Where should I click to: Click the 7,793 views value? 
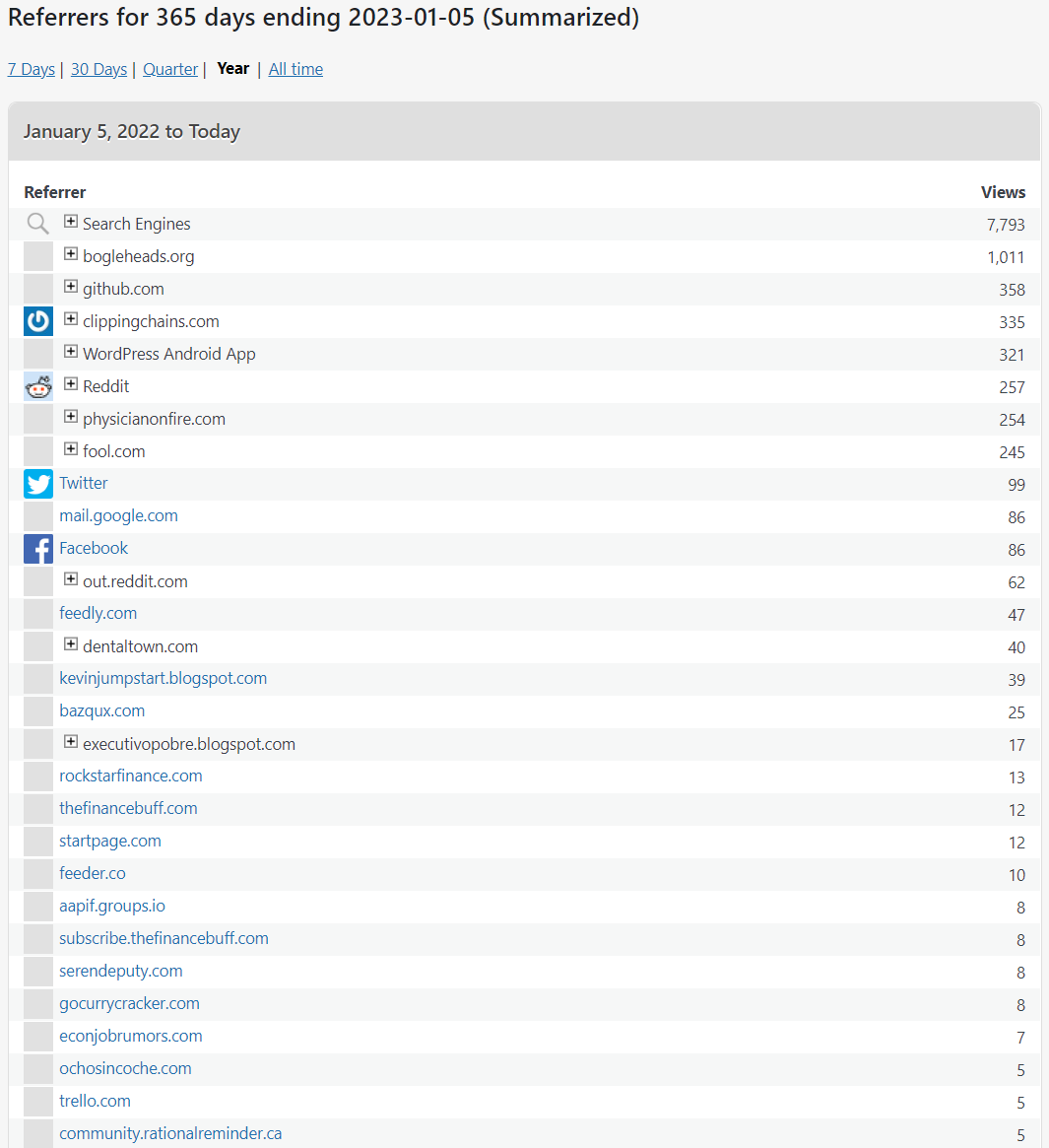(1006, 225)
